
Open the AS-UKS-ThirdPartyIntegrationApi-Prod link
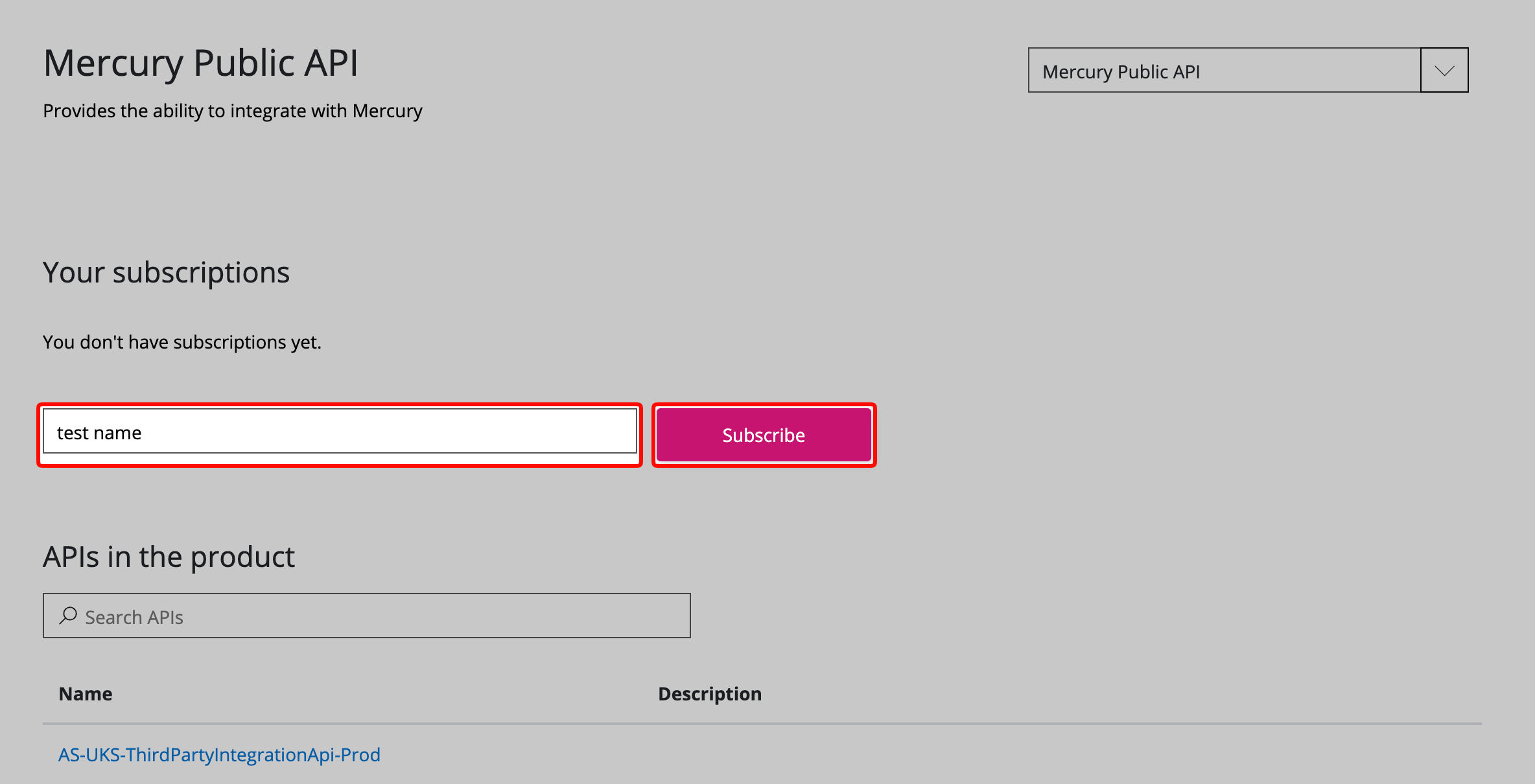(x=219, y=755)
